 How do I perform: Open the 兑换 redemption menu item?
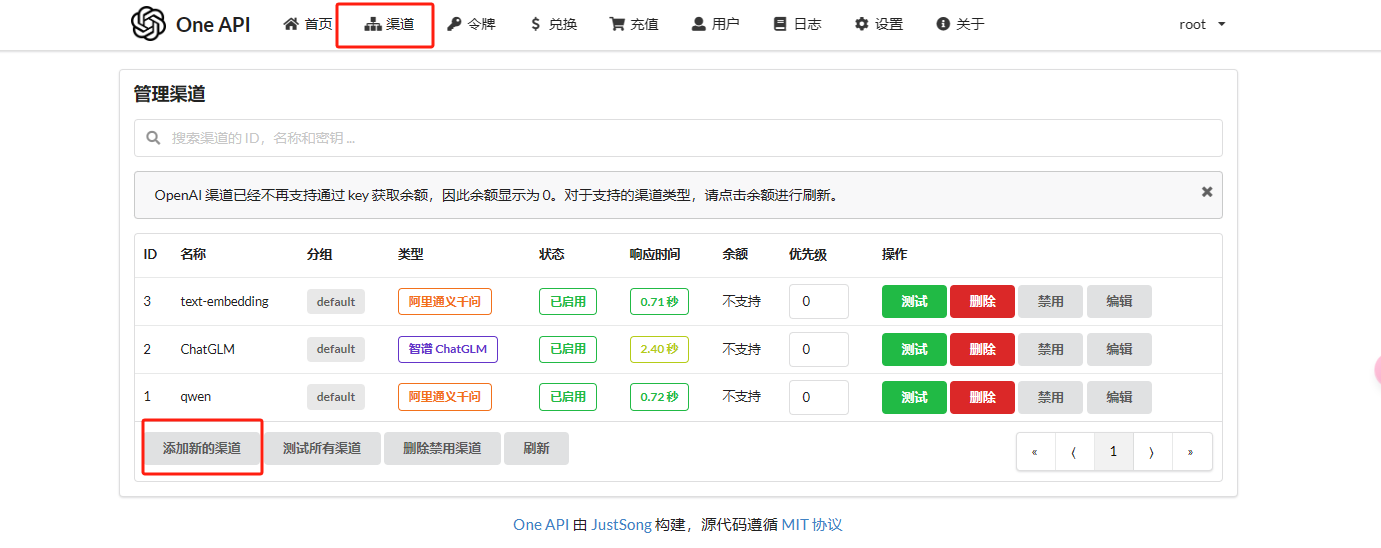click(x=553, y=24)
